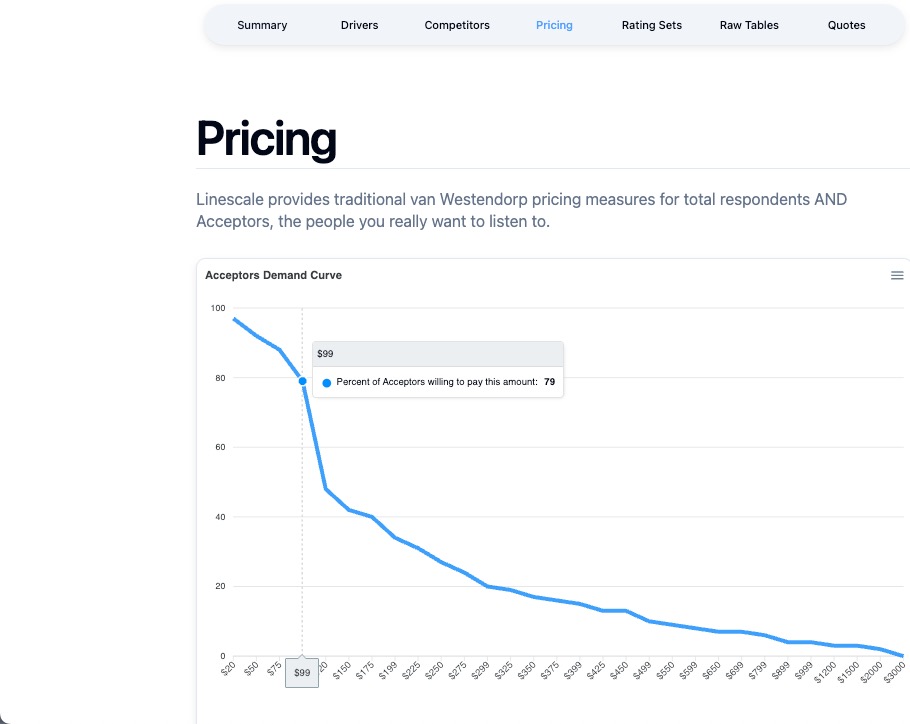Switch to the Summary tab
910x724 pixels.
click(x=262, y=25)
